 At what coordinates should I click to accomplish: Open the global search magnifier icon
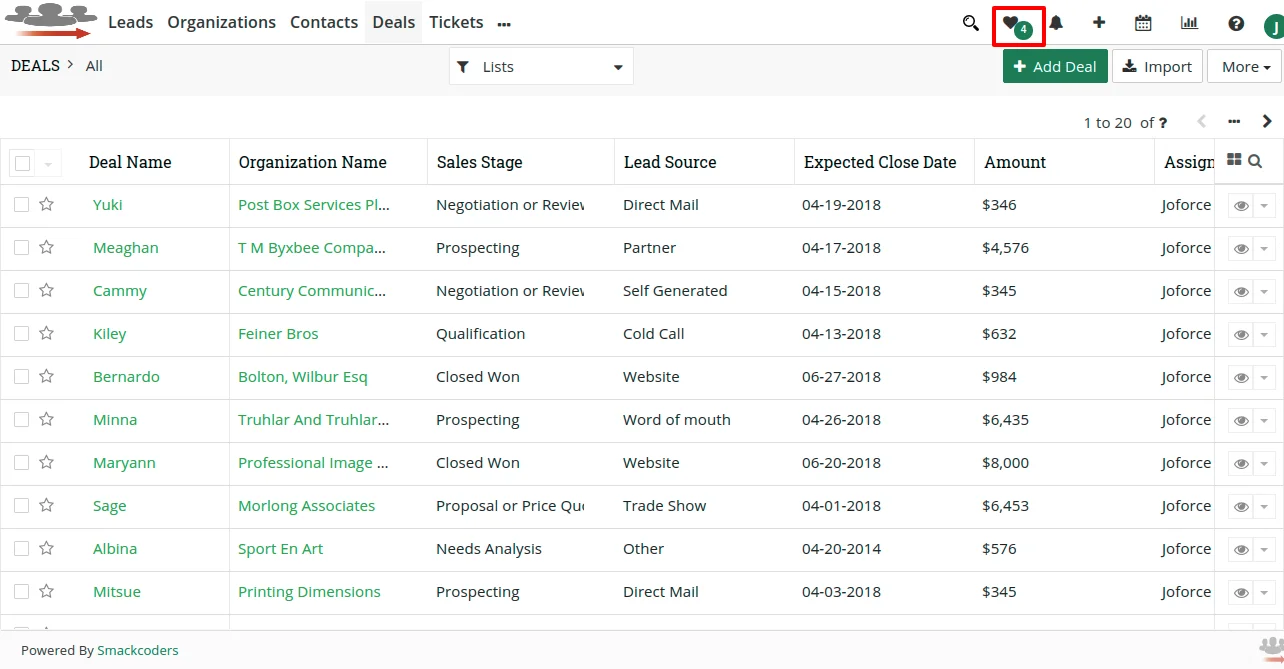[x=970, y=23]
